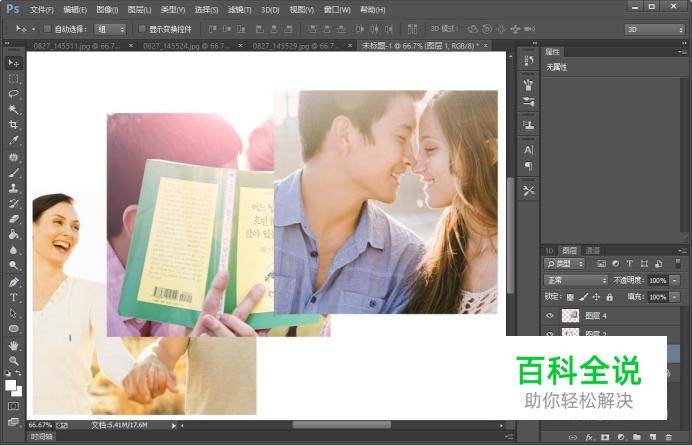Open the Brush Presets panel icon
The width and height of the screenshot is (692, 445).
point(528,85)
